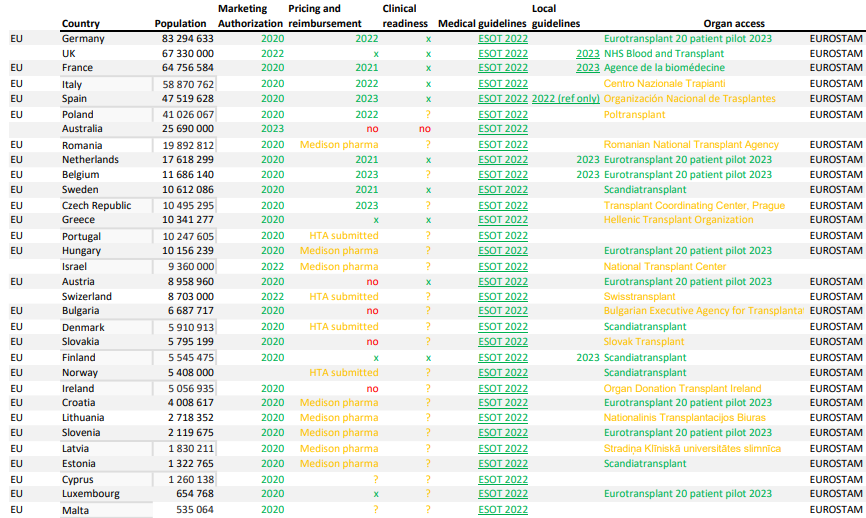Select the Population column header
The width and height of the screenshot is (866, 518).
(180, 24)
